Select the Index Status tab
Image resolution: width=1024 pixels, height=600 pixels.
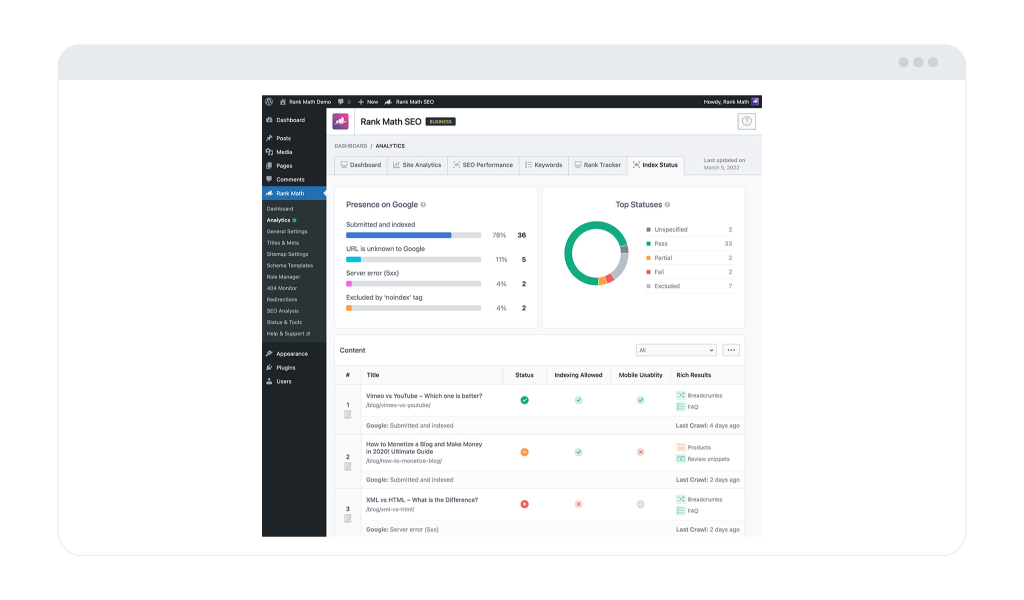(x=656, y=165)
